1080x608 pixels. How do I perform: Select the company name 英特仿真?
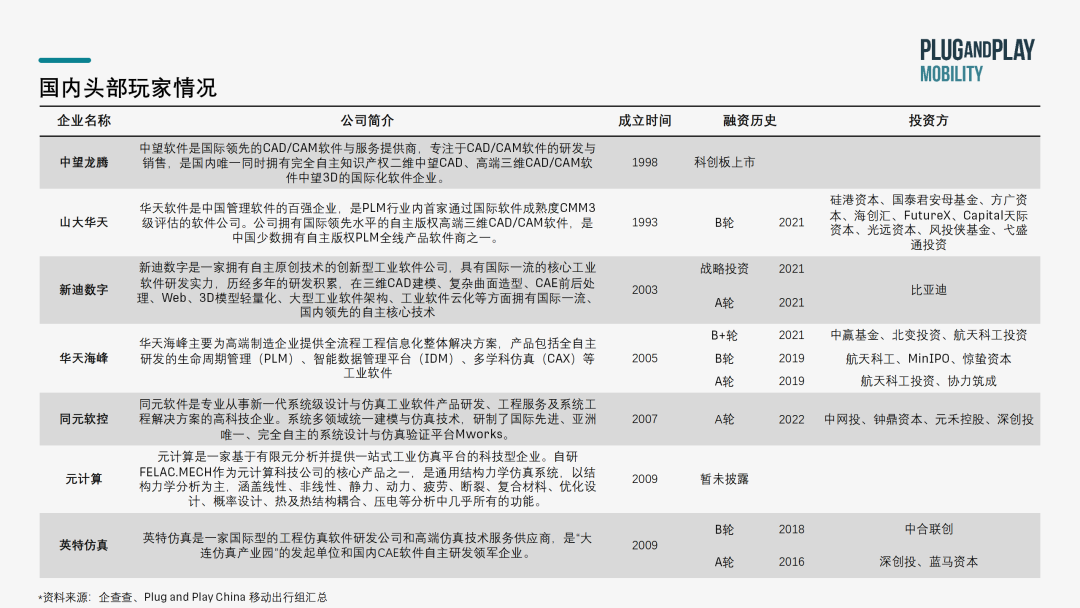pos(83,545)
